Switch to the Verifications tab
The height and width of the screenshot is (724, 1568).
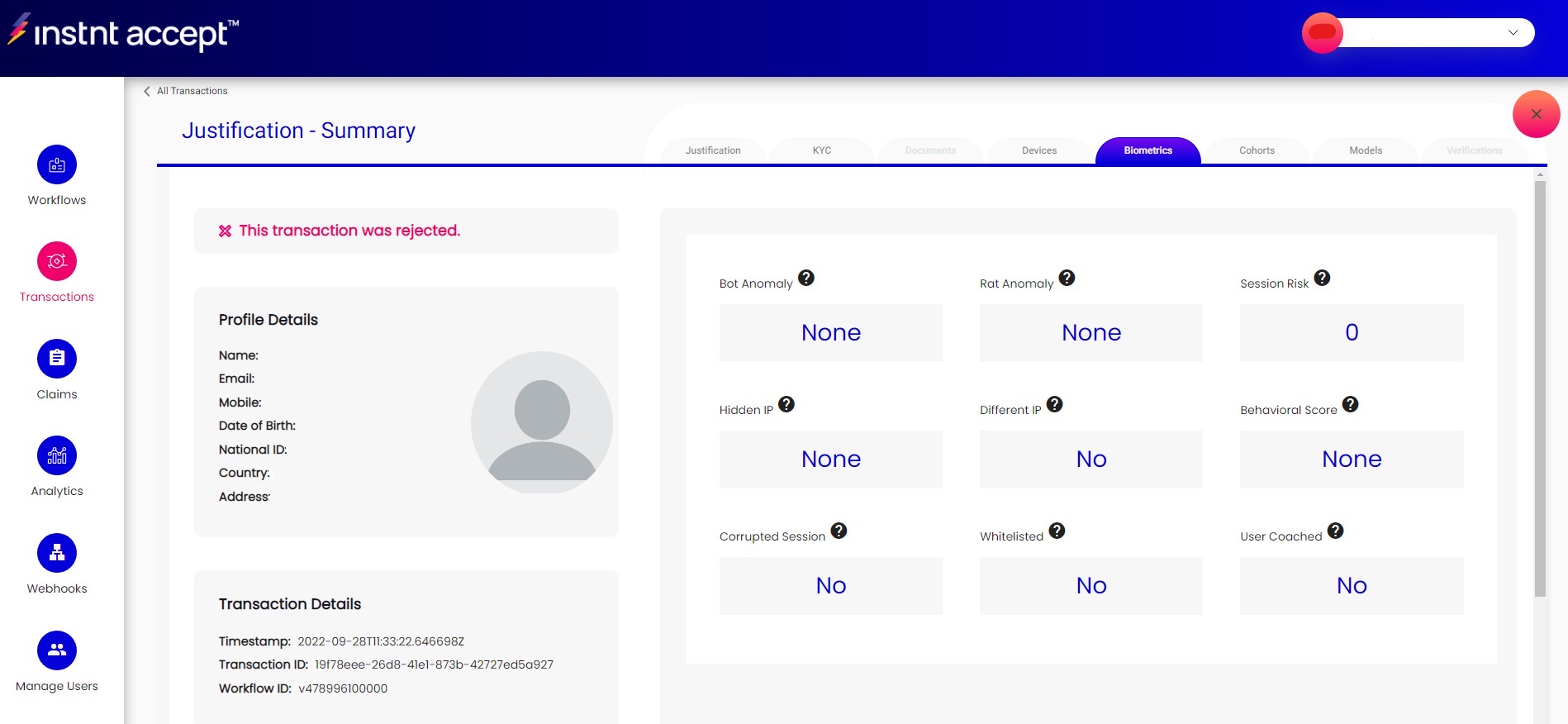[x=1475, y=150]
